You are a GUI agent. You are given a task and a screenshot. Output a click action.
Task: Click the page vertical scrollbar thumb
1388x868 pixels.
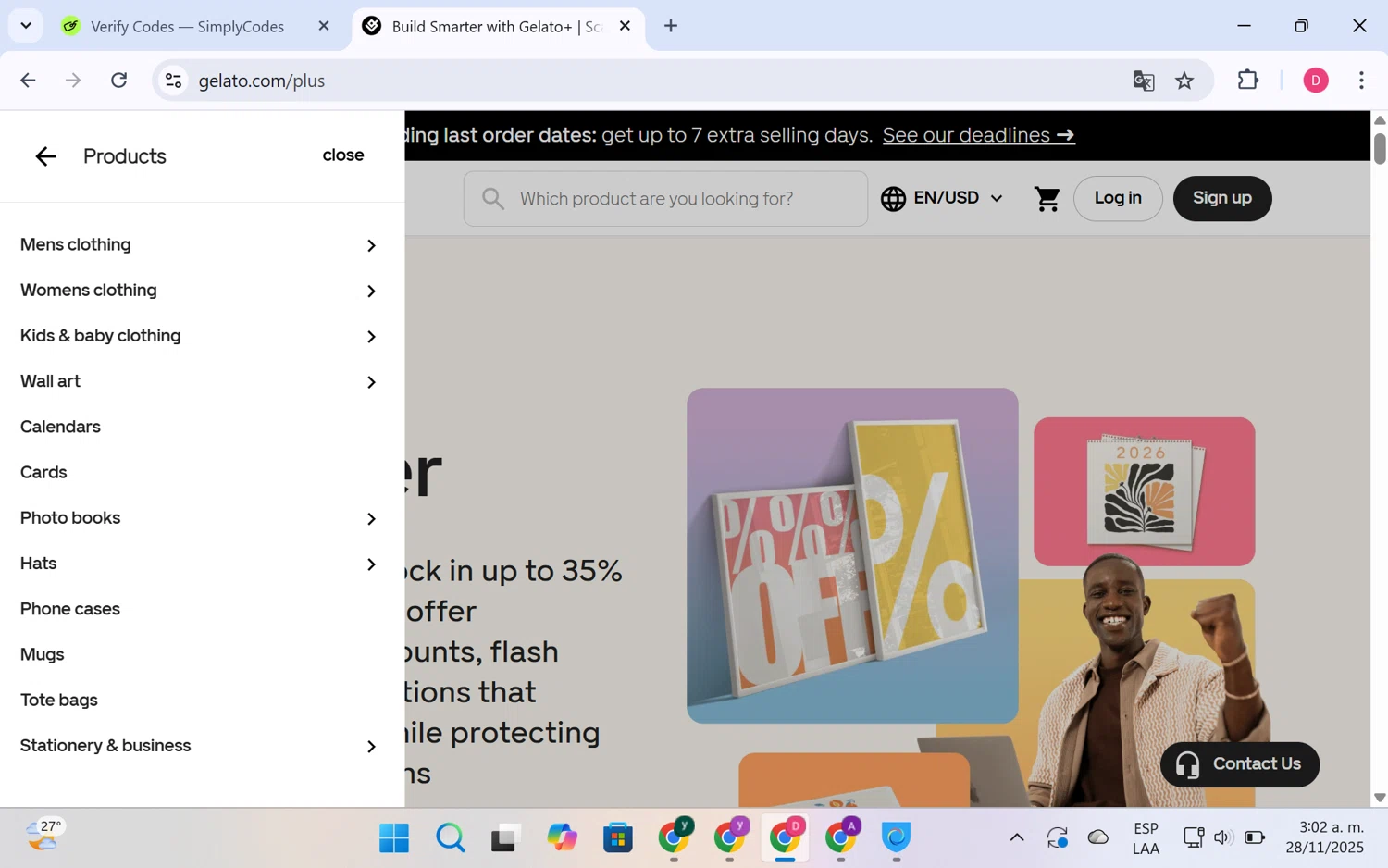tap(1380, 148)
